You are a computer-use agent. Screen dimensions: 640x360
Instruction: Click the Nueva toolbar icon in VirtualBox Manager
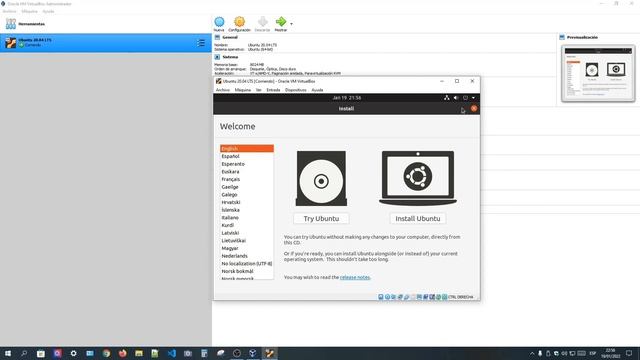219,22
